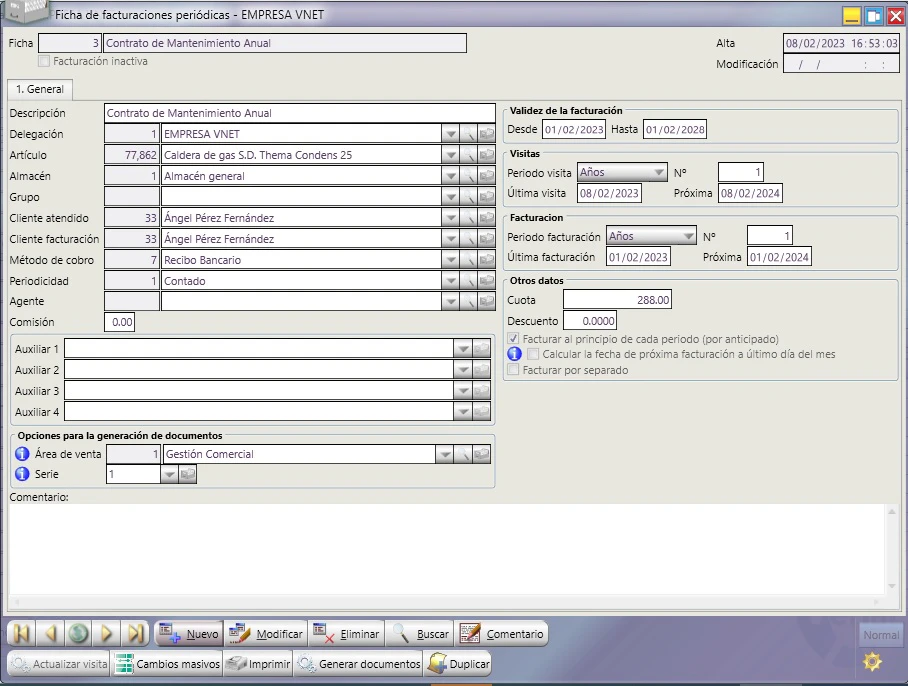Click the next record arrow icon
Viewport: 908px width, 686px height.
[x=107, y=633]
